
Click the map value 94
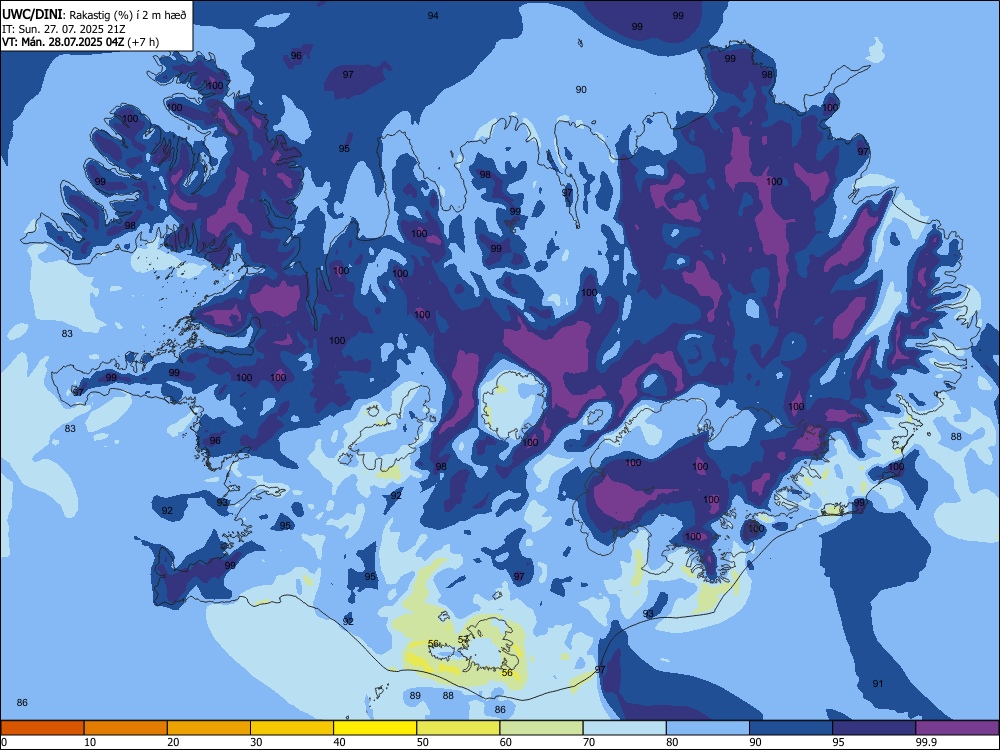[x=433, y=15]
